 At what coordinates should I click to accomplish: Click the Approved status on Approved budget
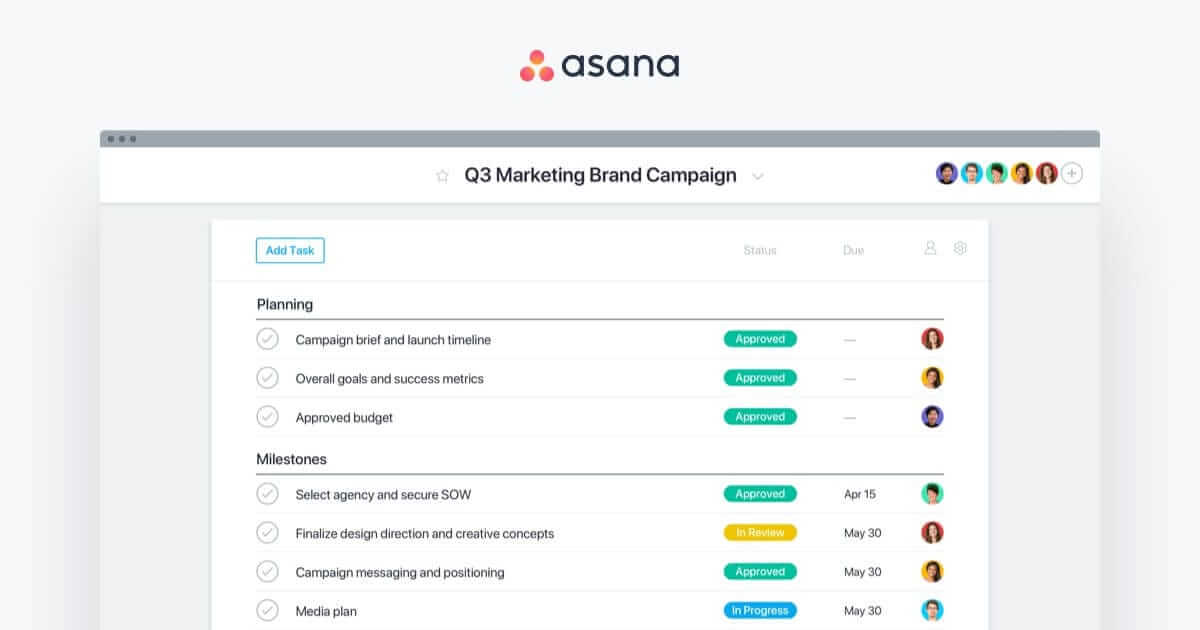tap(760, 417)
